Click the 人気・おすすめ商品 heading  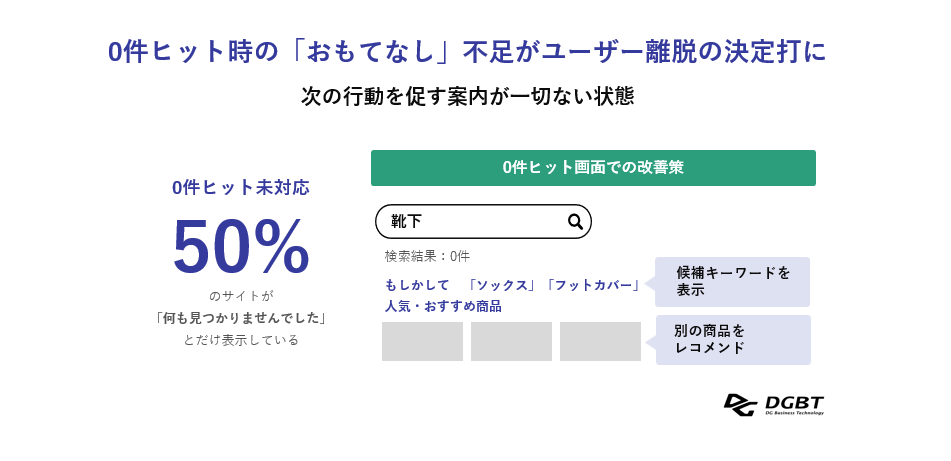click(x=443, y=306)
